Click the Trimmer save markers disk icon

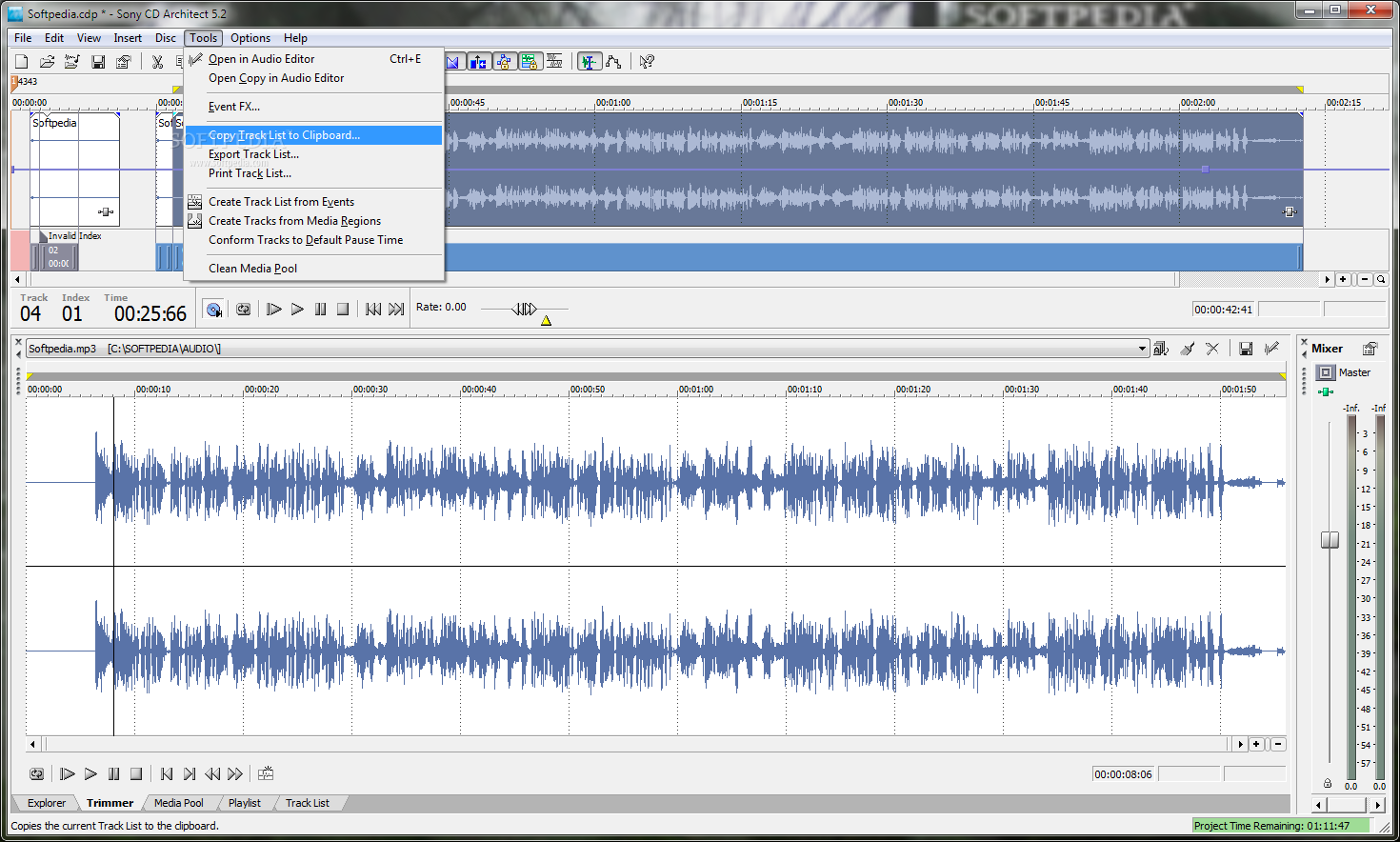click(1246, 349)
